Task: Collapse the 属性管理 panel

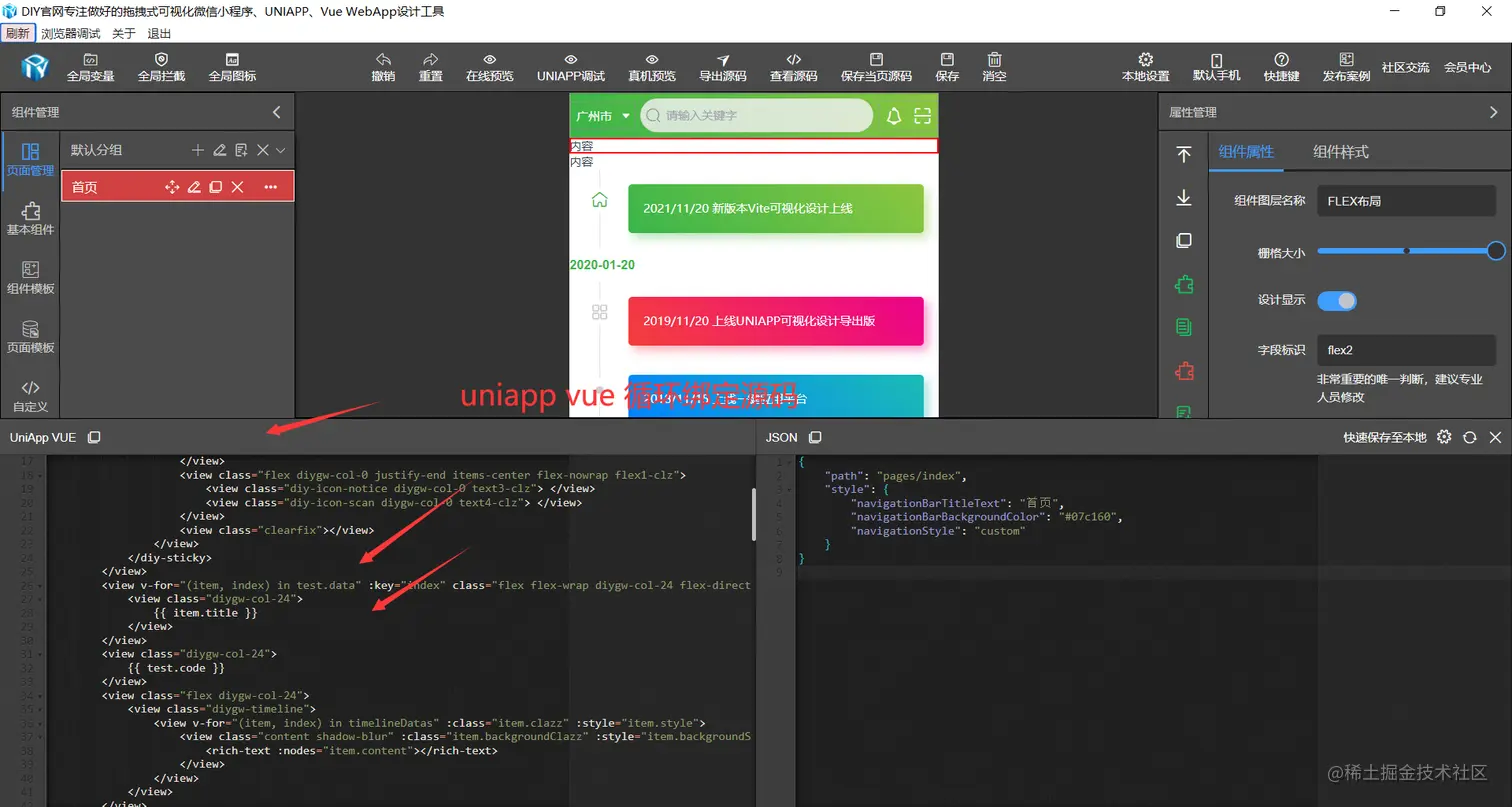Action: point(1494,112)
